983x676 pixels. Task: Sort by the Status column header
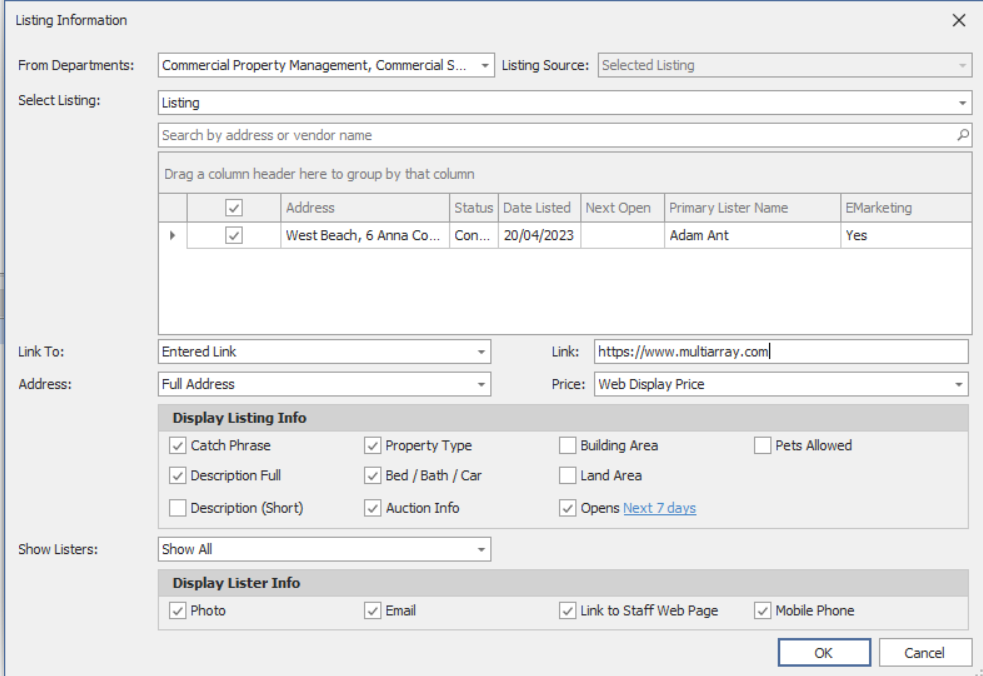point(473,208)
